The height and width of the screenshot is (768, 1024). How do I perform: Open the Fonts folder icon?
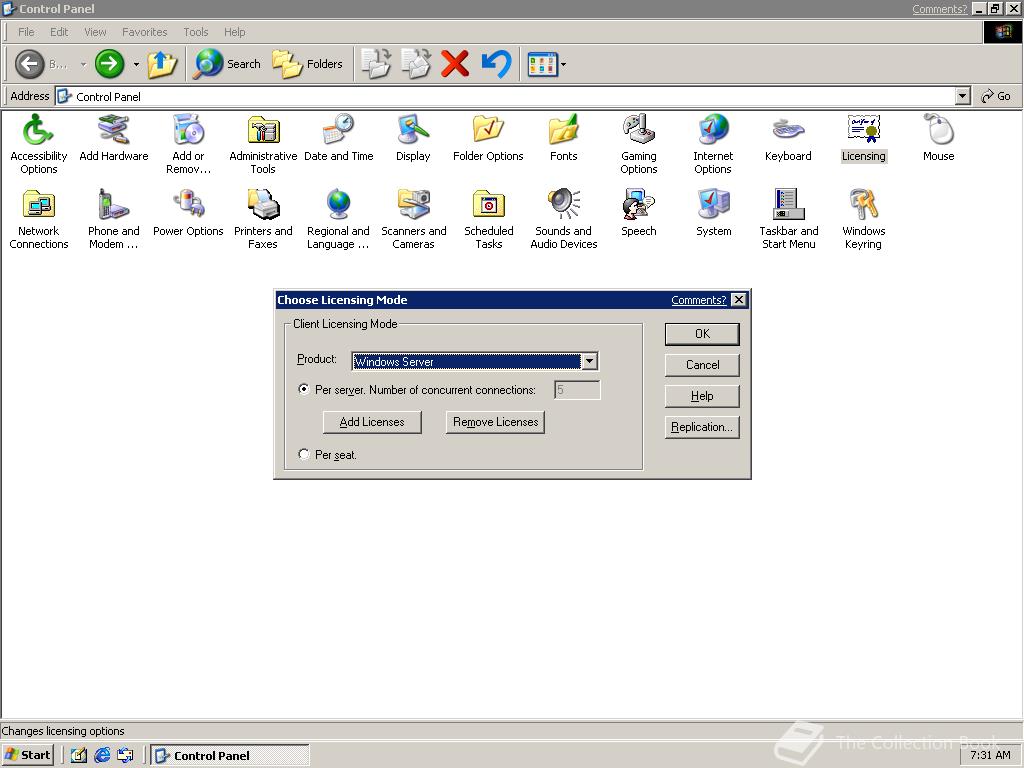(564, 138)
